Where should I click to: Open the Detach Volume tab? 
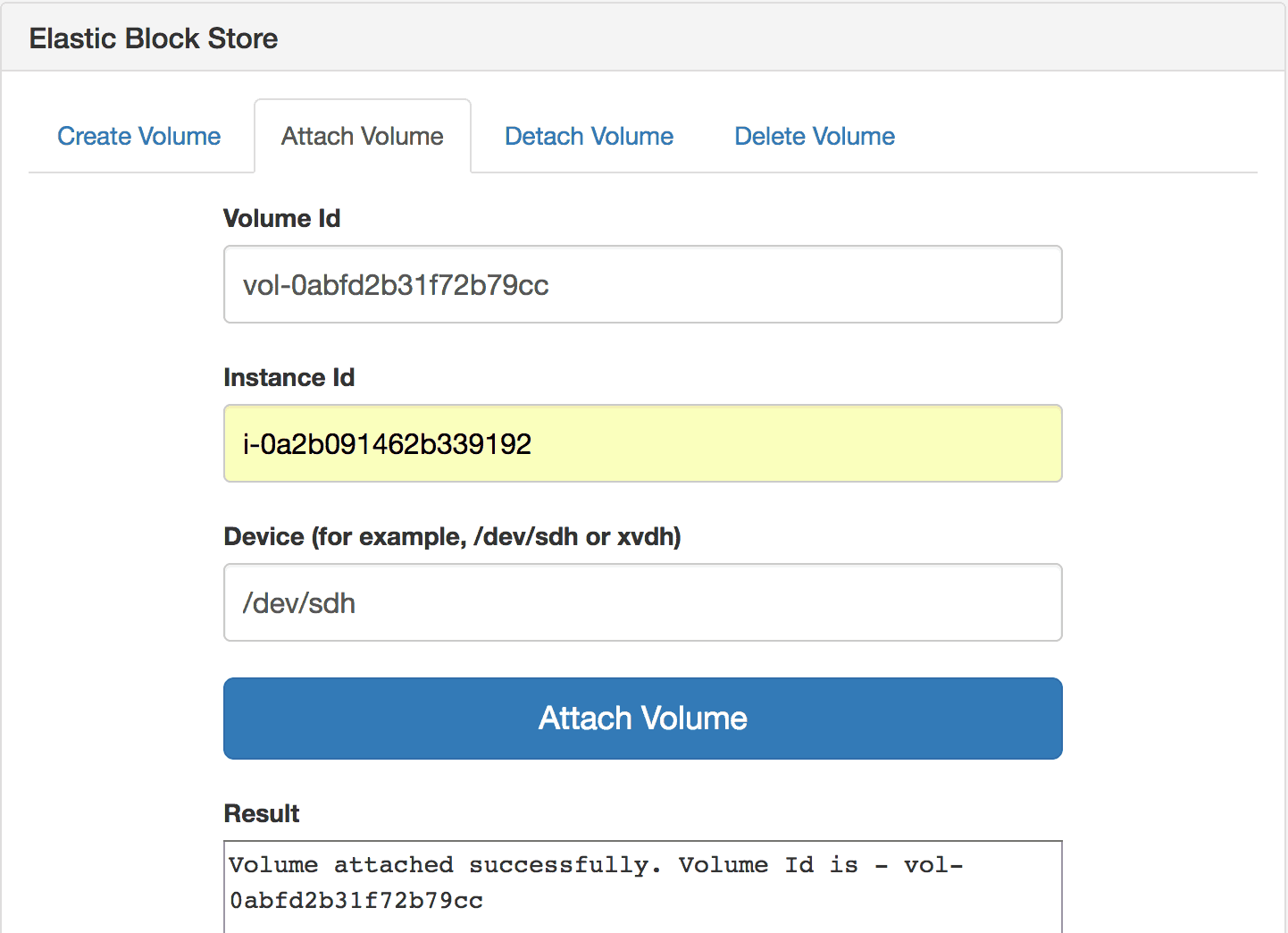pos(589,136)
